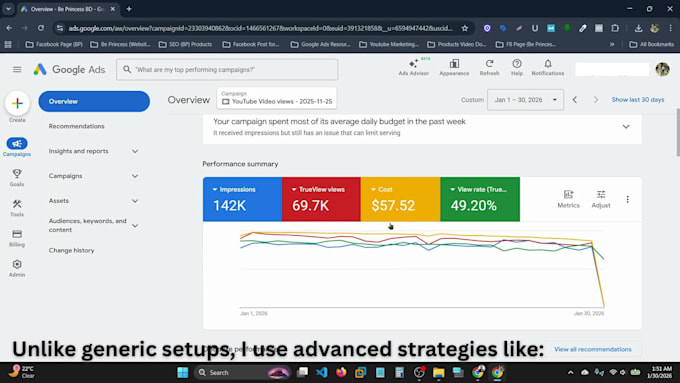680x383 pixels.
Task: Go to the next date range
Action: (595, 100)
